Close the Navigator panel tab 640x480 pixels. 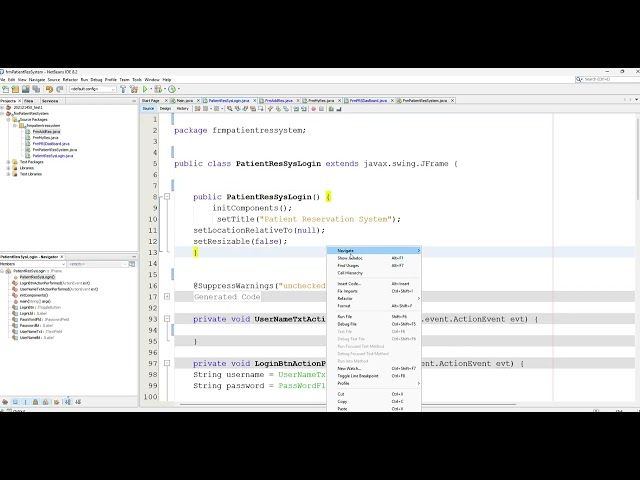(62, 257)
